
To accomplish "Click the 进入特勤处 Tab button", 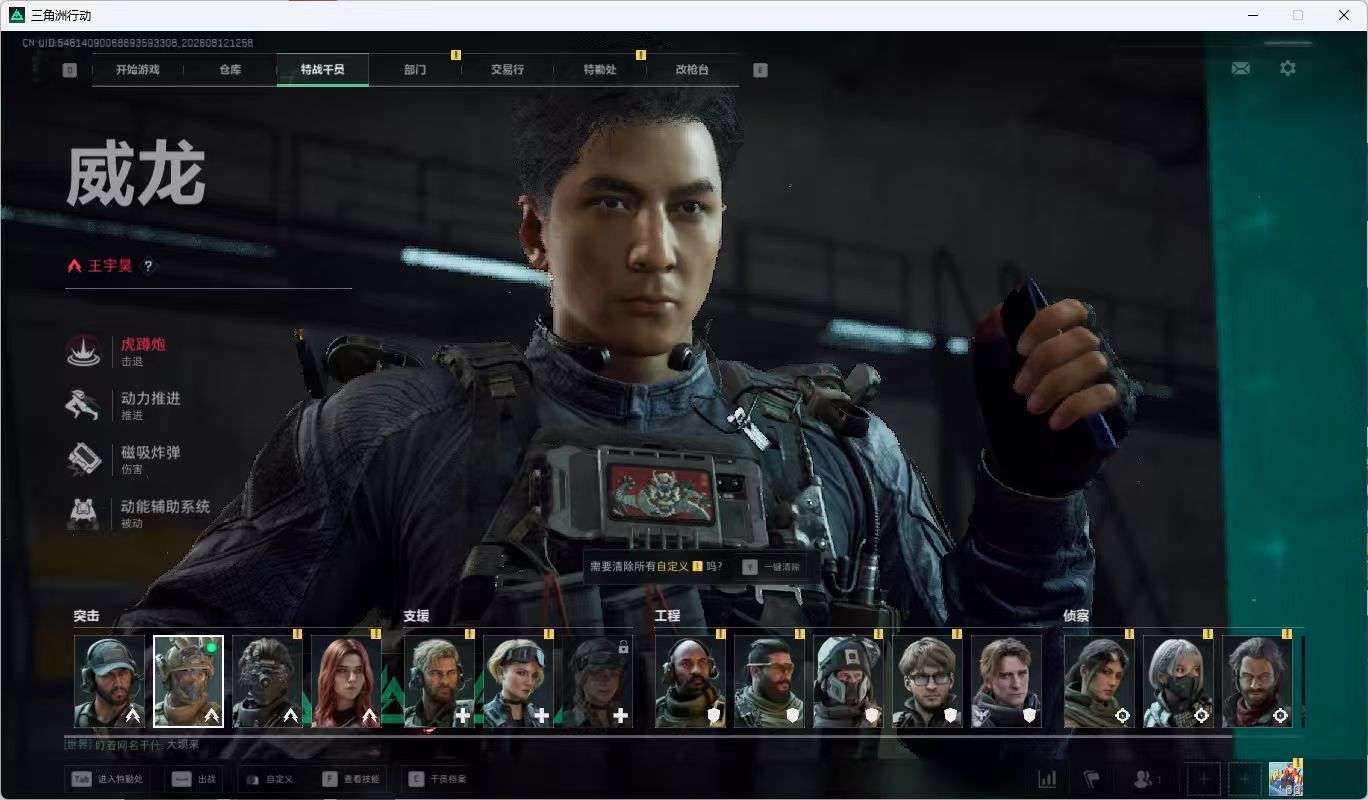I will pos(107,779).
